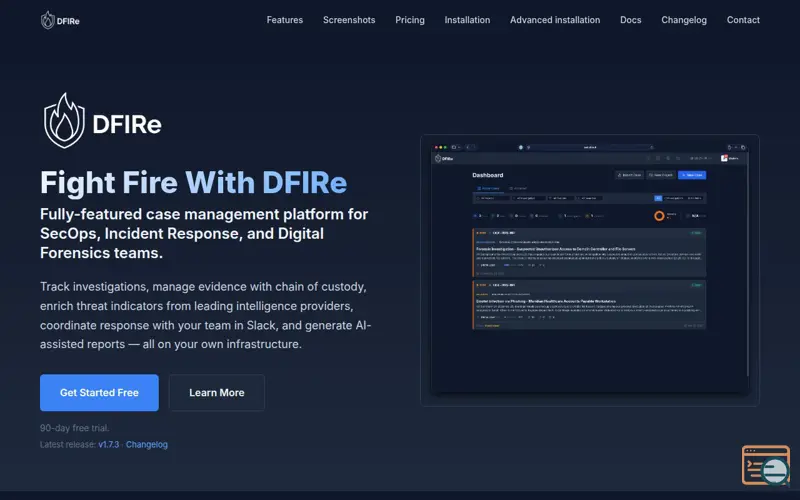Open the Pricing section
The width and height of the screenshot is (800, 500).
(410, 20)
